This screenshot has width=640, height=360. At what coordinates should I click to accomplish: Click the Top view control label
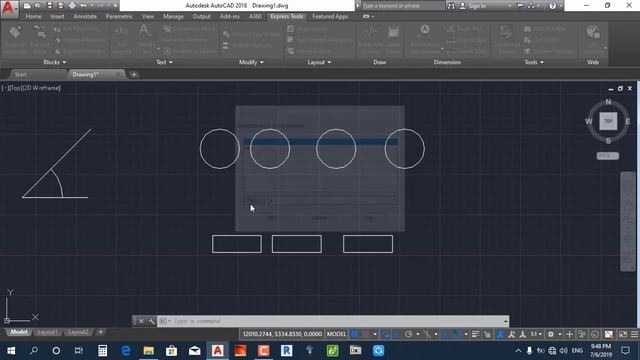tap(15, 88)
